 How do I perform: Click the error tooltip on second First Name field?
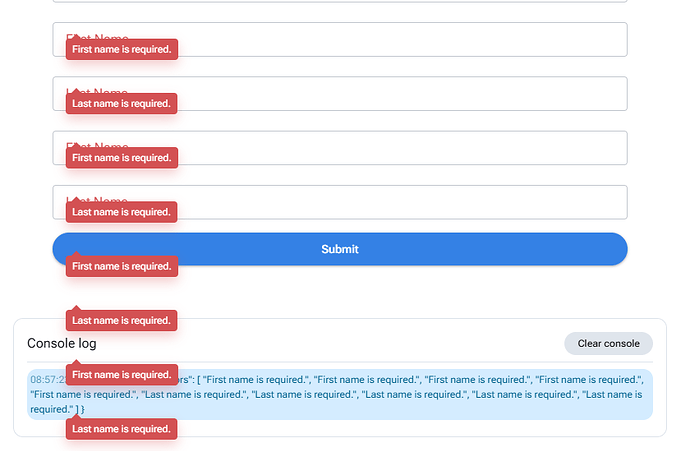(121, 158)
